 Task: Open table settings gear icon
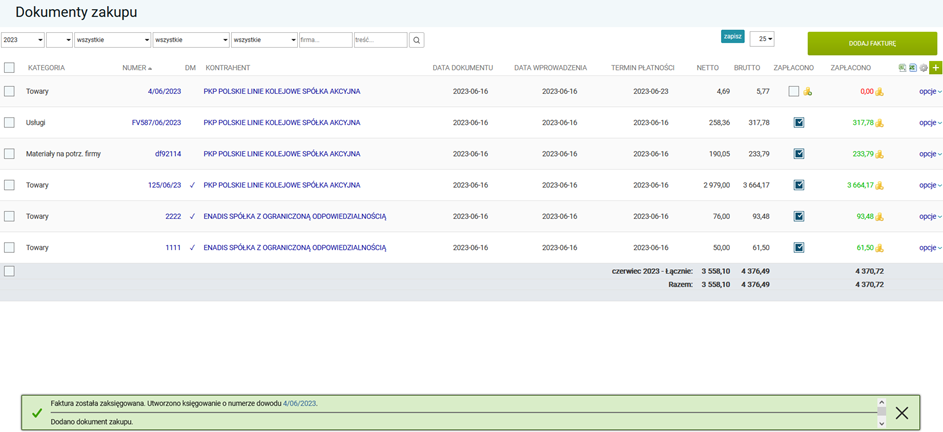click(924, 68)
